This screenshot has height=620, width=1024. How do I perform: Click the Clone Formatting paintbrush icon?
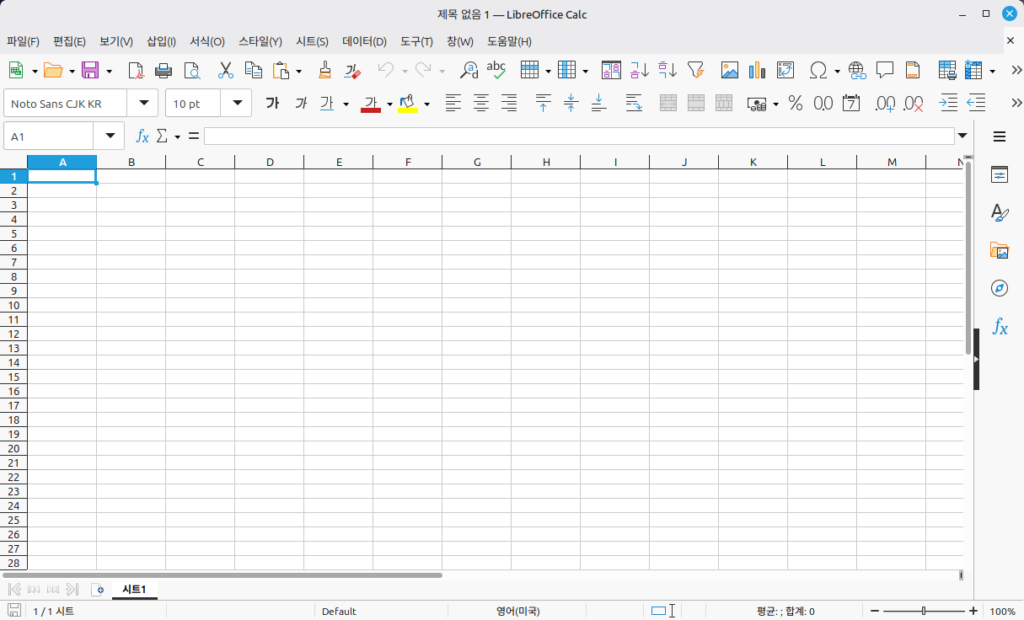click(324, 71)
